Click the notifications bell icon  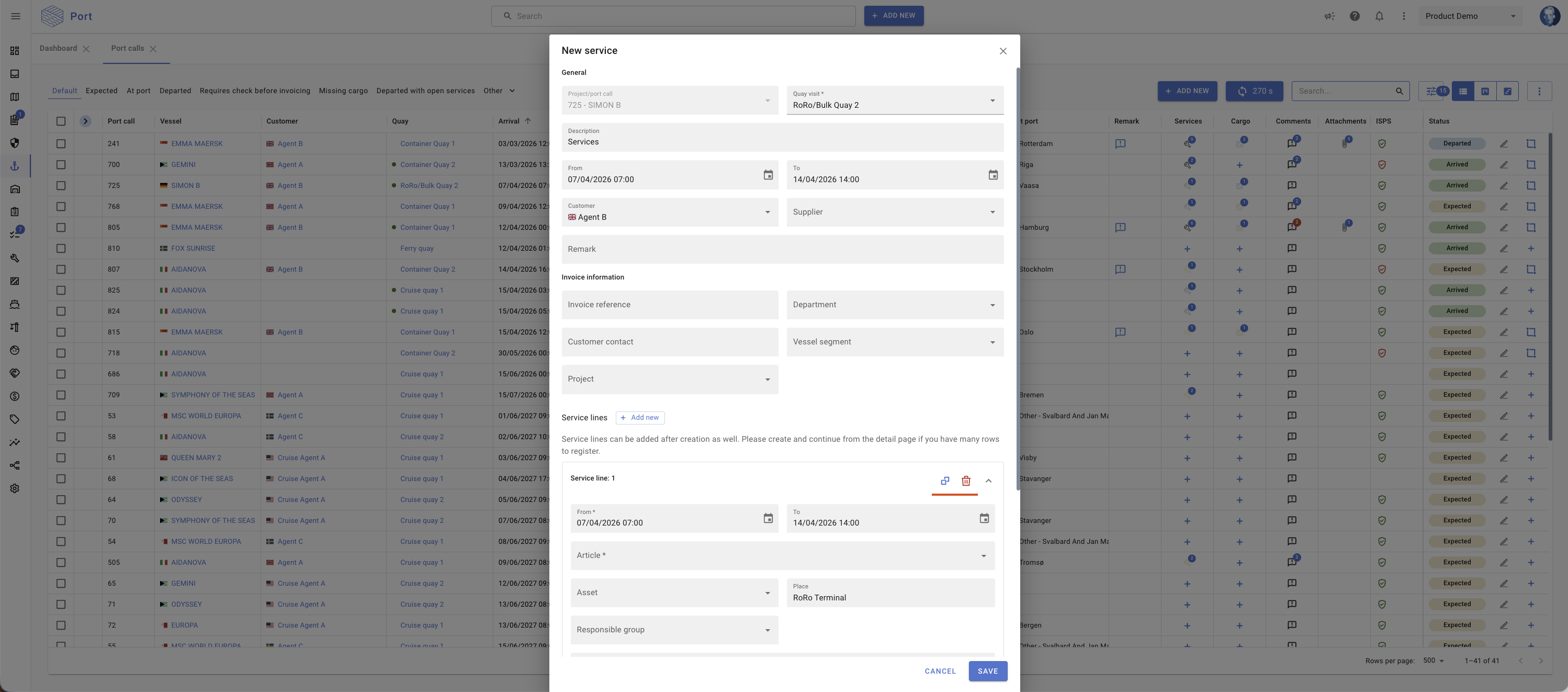pos(1379,16)
